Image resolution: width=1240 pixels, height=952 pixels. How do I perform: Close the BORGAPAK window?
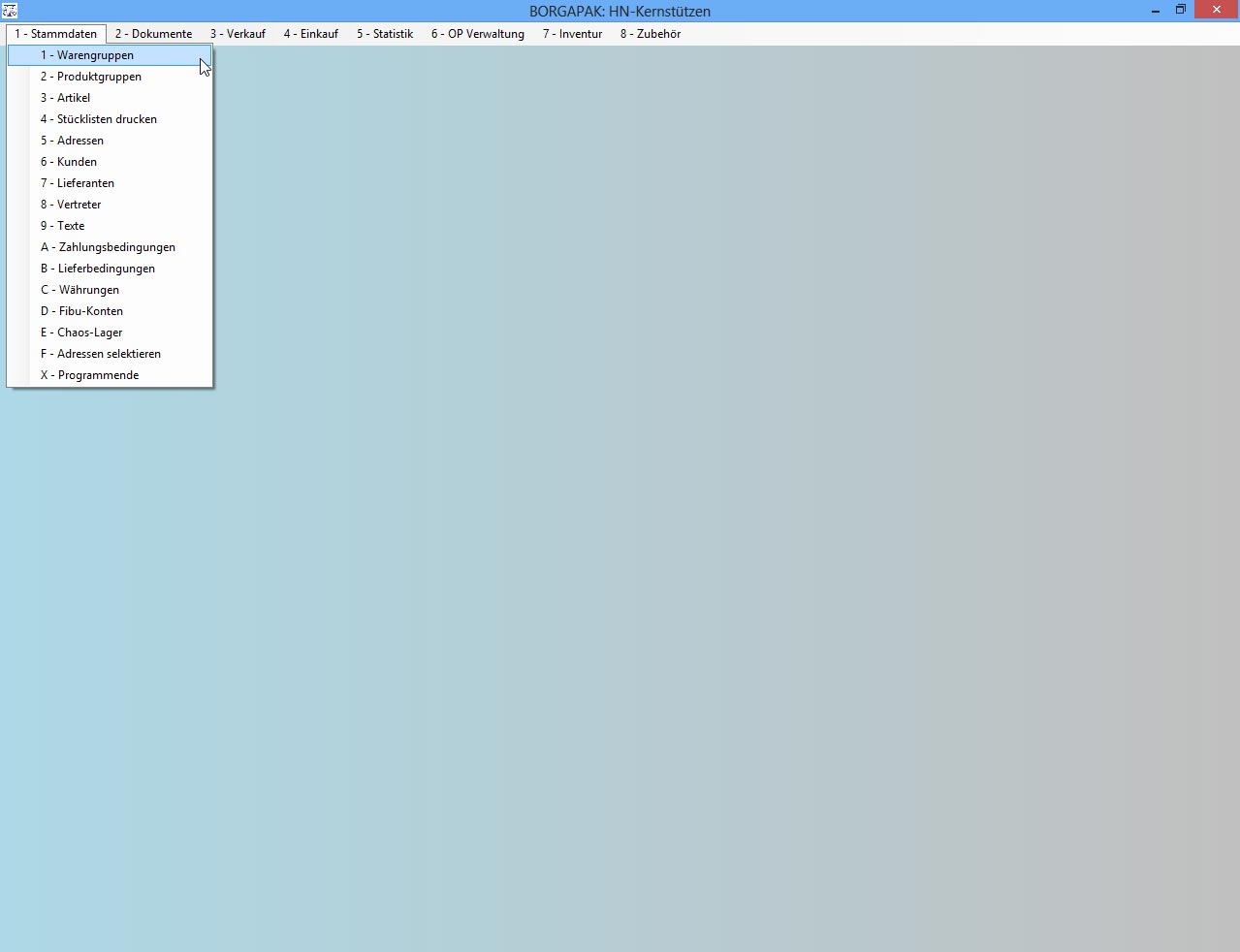[1217, 10]
